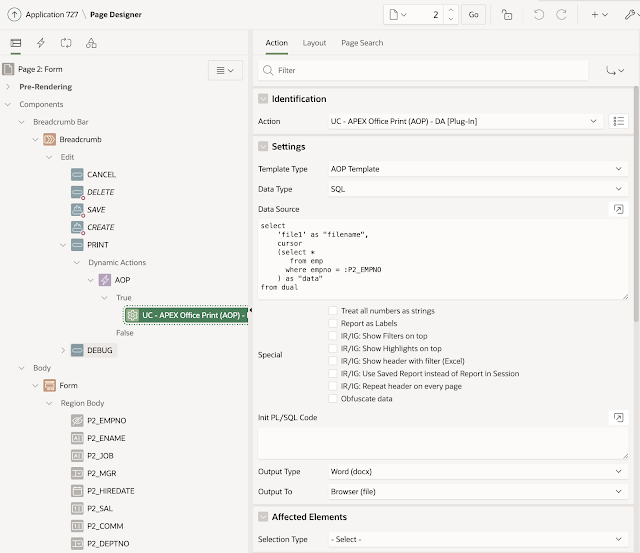Select the Form region icon
Viewport: 640px width, 553px height.
coord(49,385)
